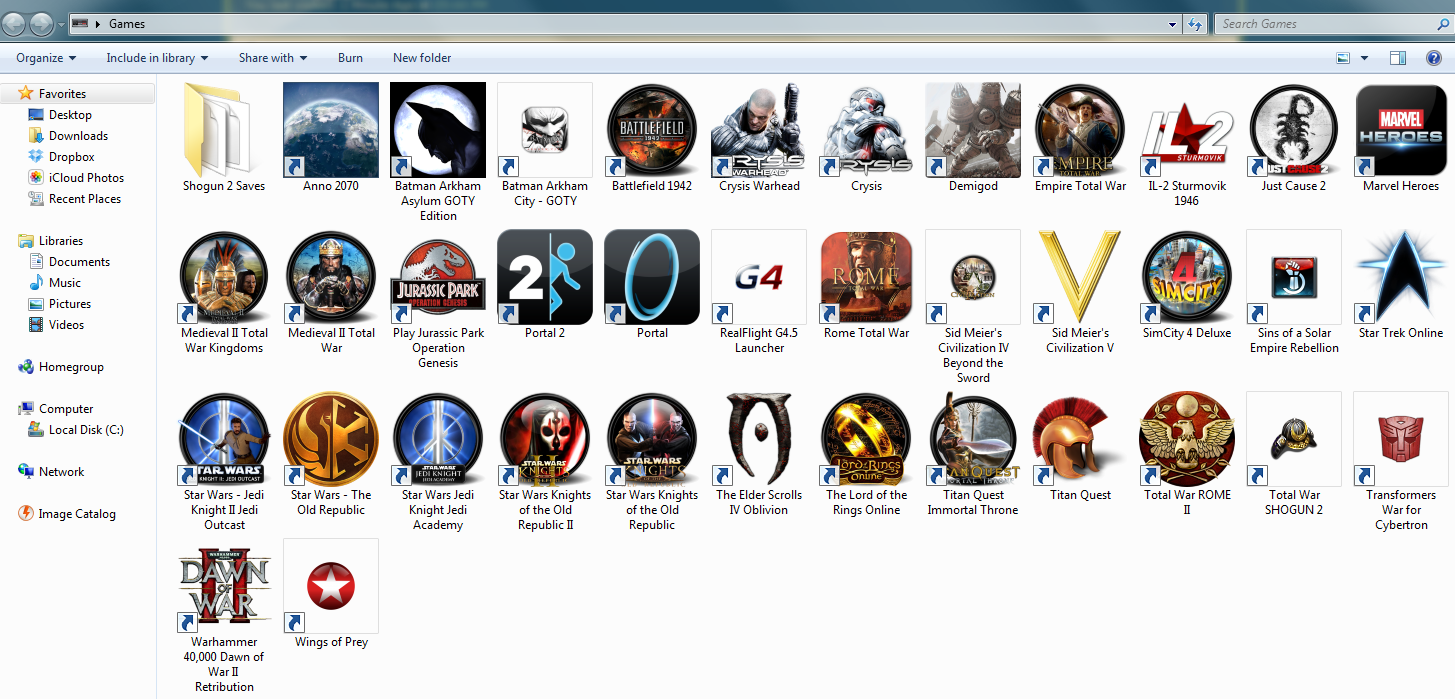Click The Lord of the Rings Online icon
Viewport: 1455px width, 699px height.
(866, 439)
